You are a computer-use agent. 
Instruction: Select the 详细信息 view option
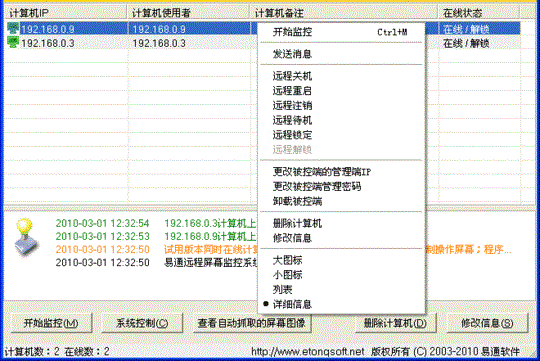click(x=340, y=305)
